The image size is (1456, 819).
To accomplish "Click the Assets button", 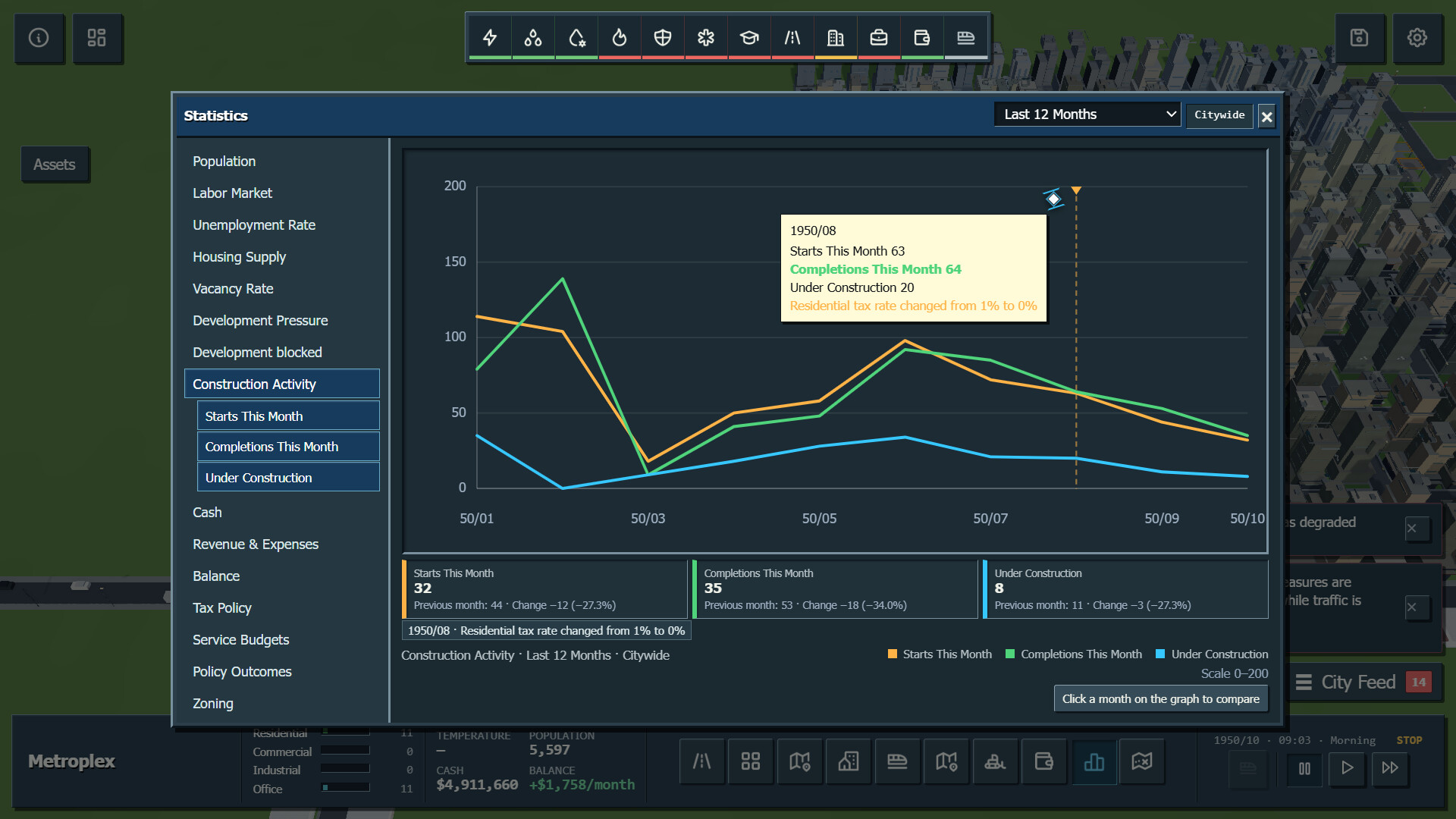I will coord(55,165).
